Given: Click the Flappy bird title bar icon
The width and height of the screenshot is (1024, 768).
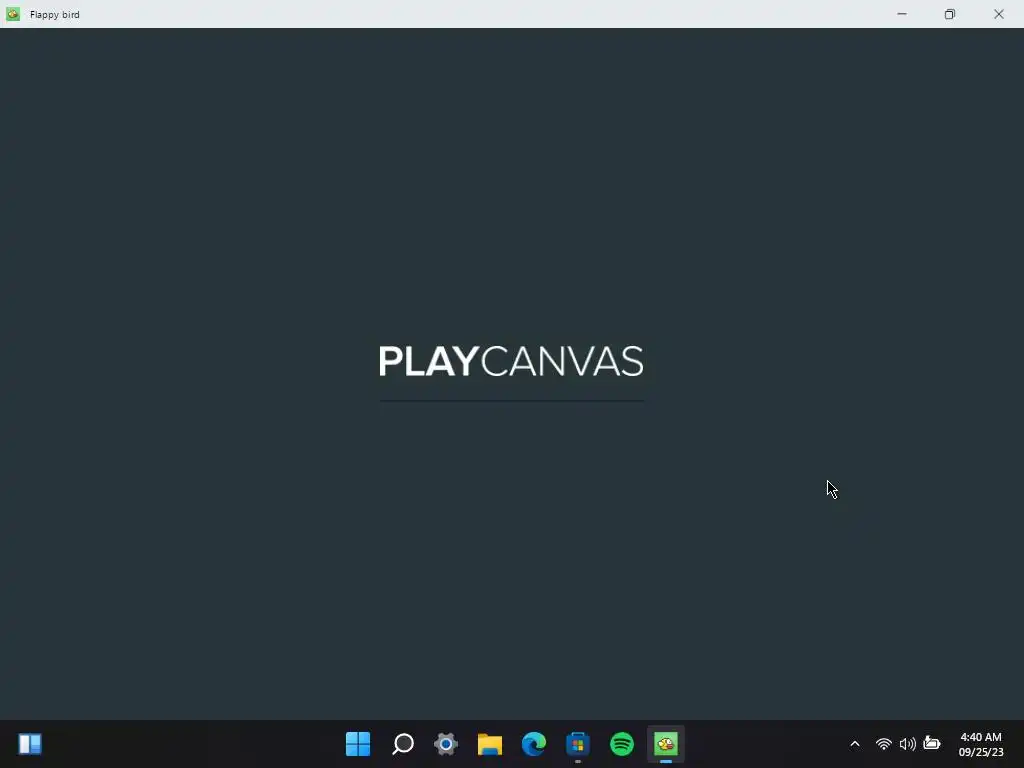Looking at the screenshot, I should [x=13, y=14].
